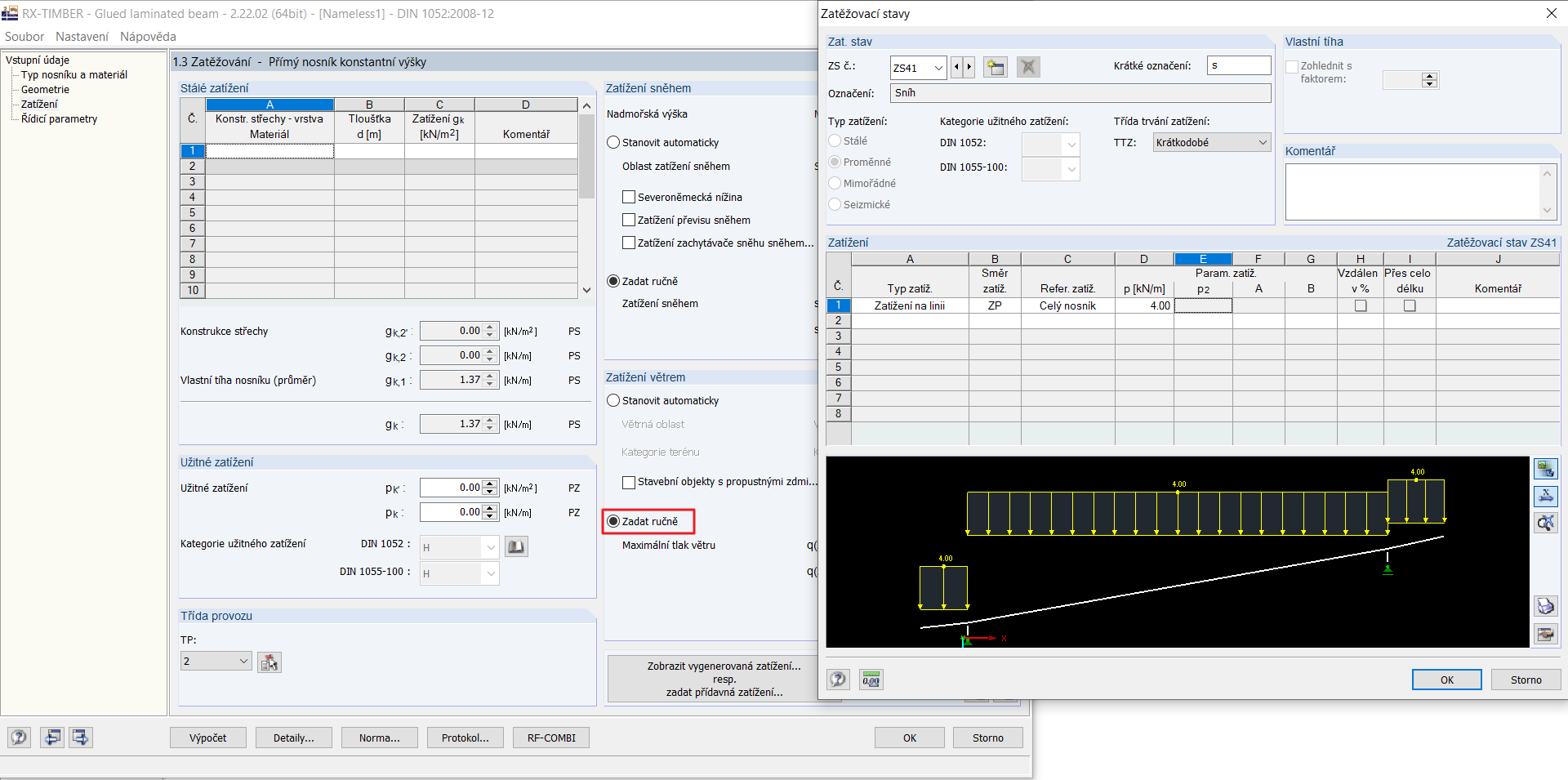
Task: Click the 'Označení' field showing Sníh
Action: [x=1080, y=93]
